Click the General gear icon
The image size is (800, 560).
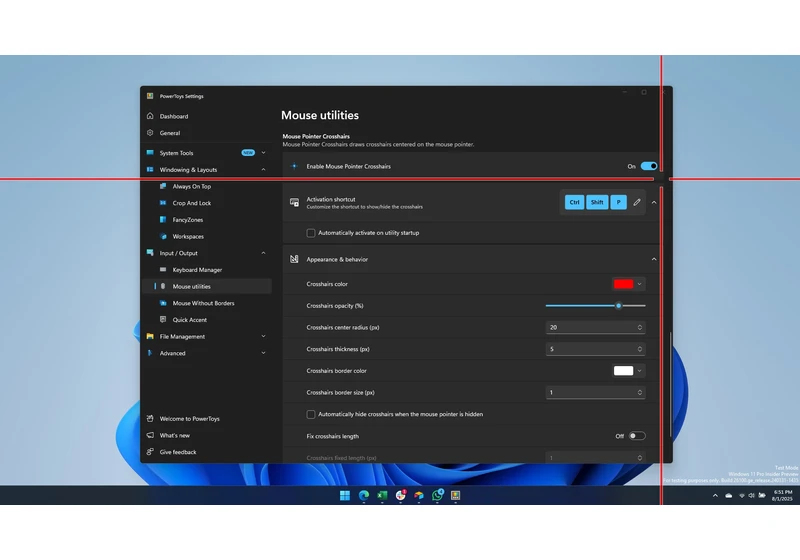150,133
